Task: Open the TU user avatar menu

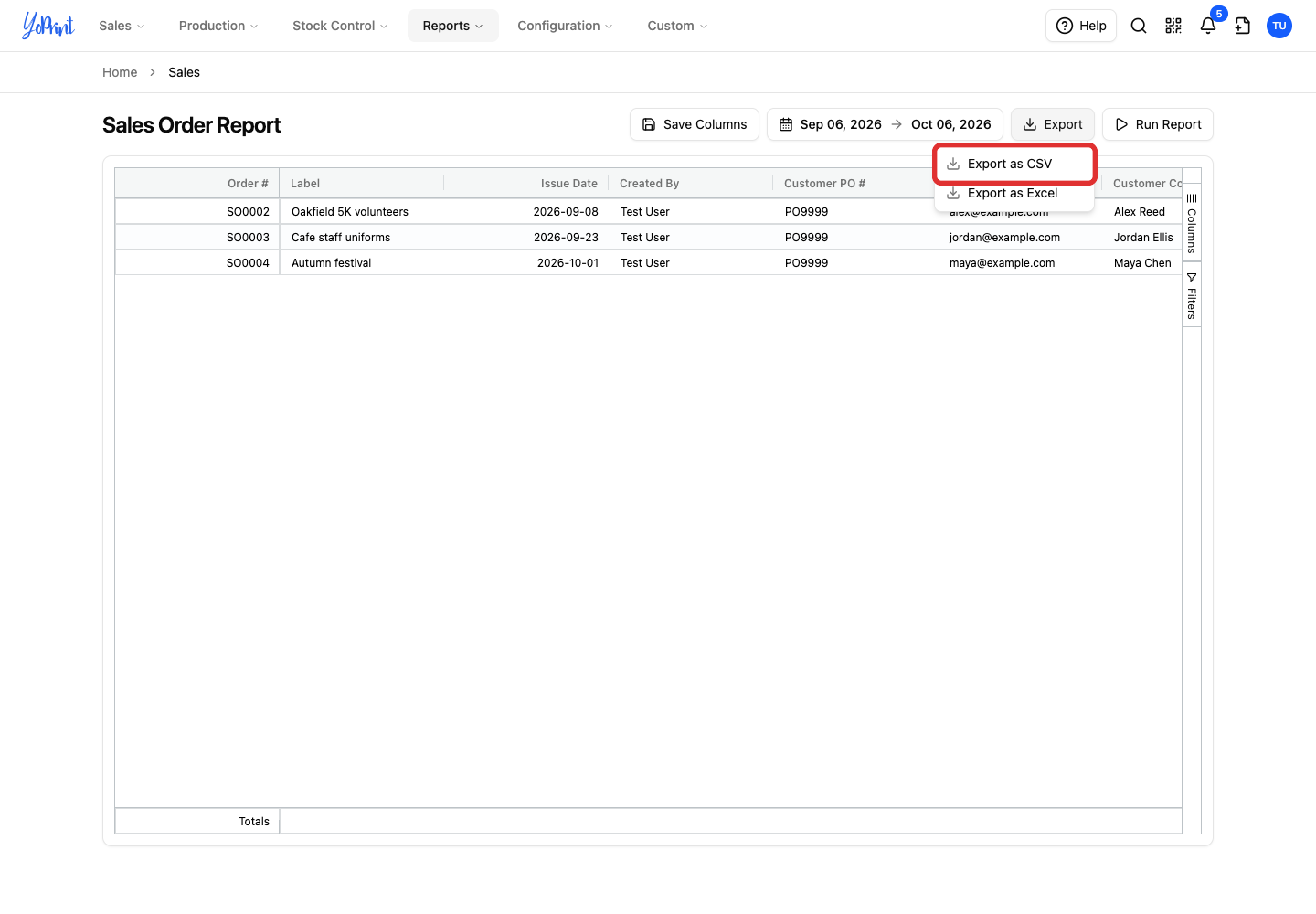Action: 1279,26
